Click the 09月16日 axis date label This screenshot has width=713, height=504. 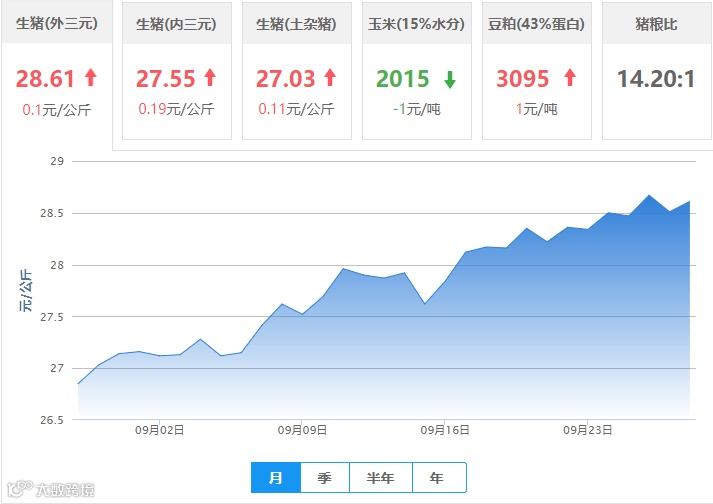click(x=445, y=430)
